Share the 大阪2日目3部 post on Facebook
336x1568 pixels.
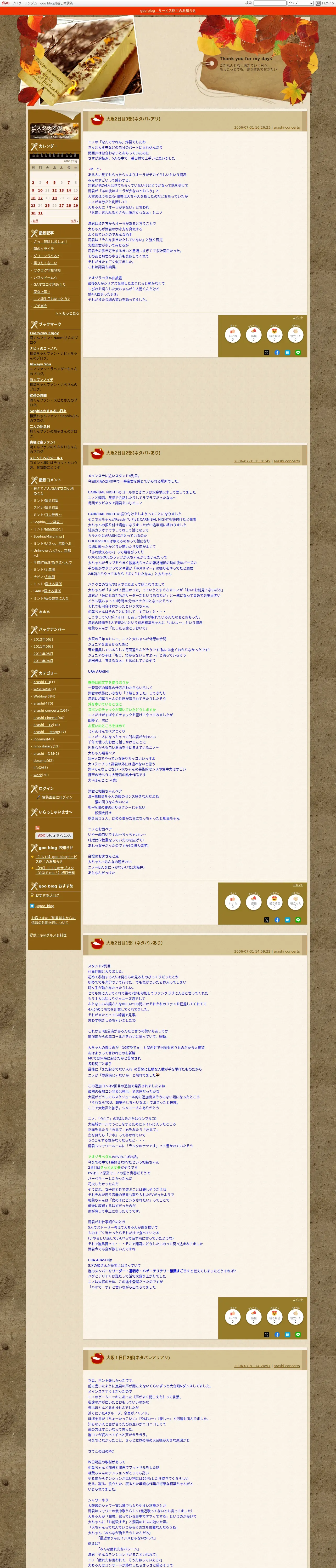click(x=277, y=353)
